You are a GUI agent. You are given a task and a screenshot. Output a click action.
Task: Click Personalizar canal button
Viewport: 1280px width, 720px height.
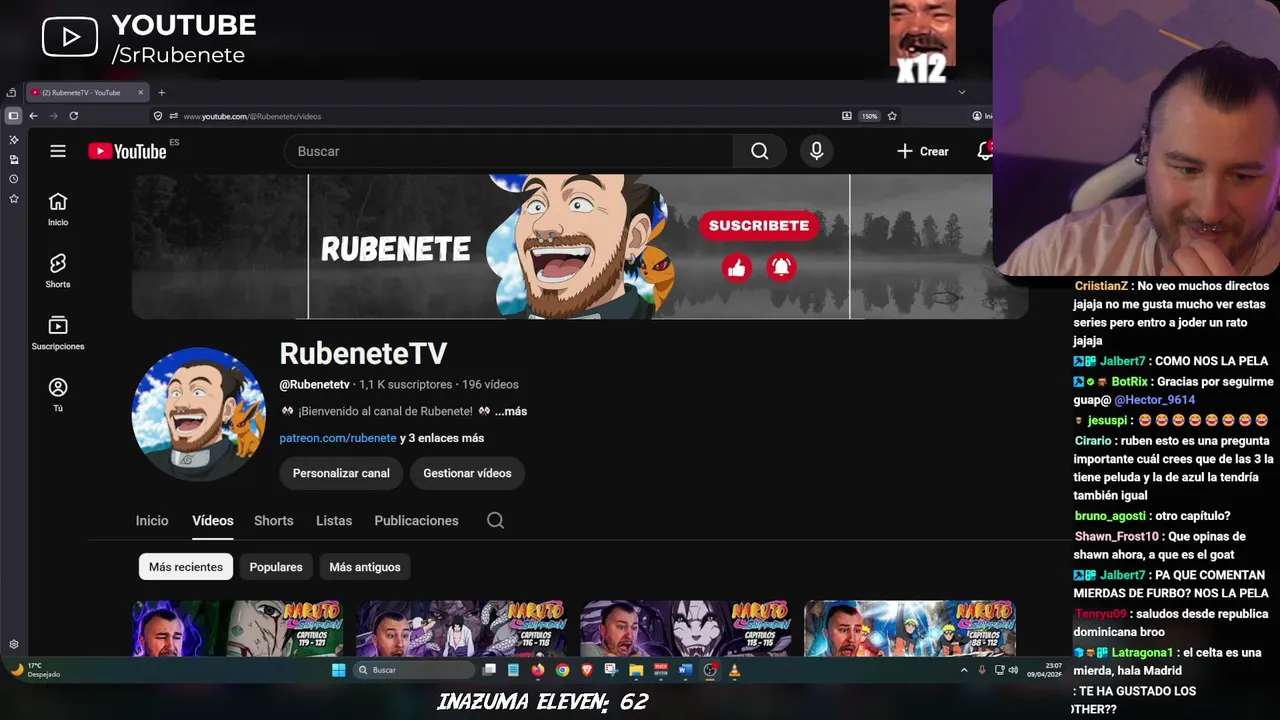click(341, 473)
